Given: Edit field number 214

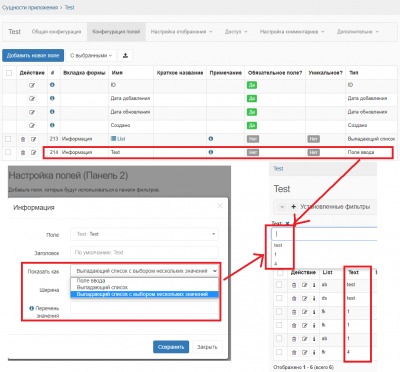Looking at the screenshot, I should point(33,153).
